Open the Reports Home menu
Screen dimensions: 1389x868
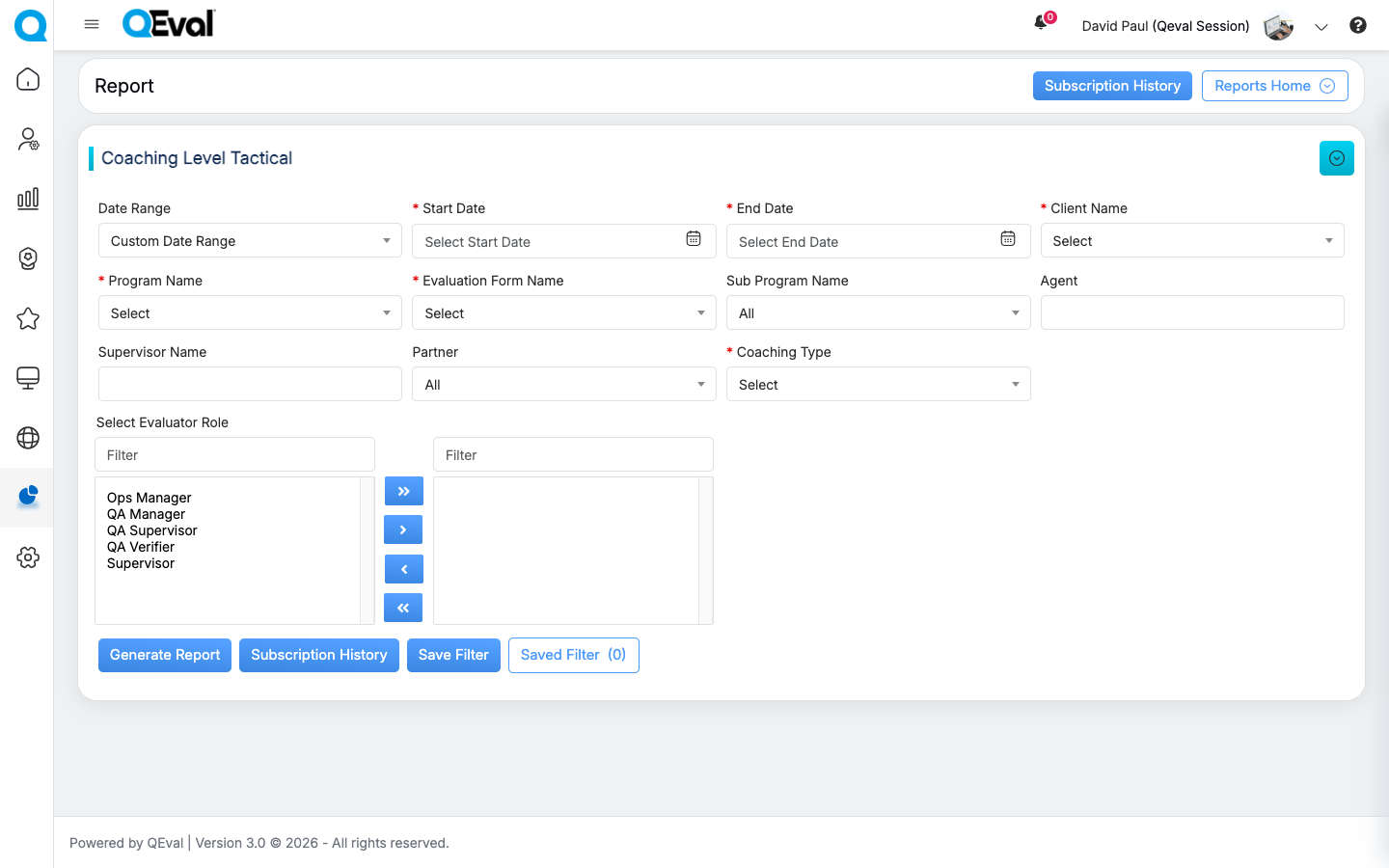pyautogui.click(x=1274, y=86)
